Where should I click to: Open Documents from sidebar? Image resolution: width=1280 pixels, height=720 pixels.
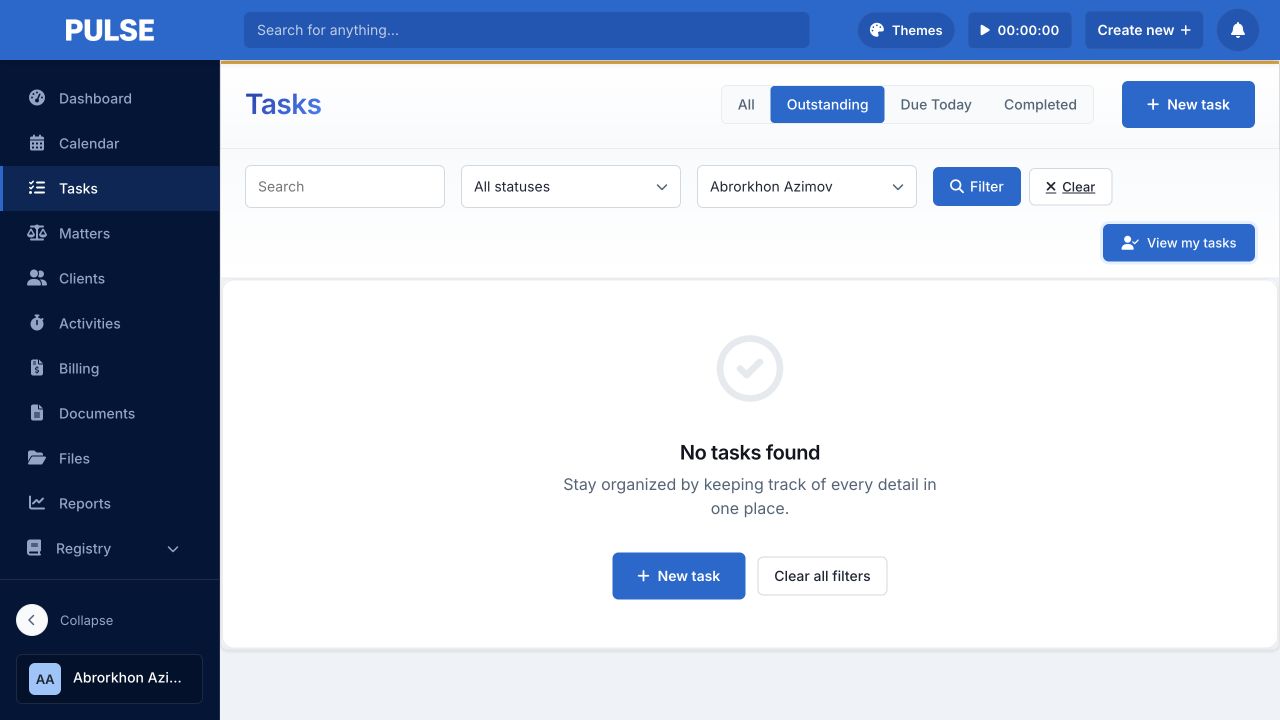coord(110,413)
